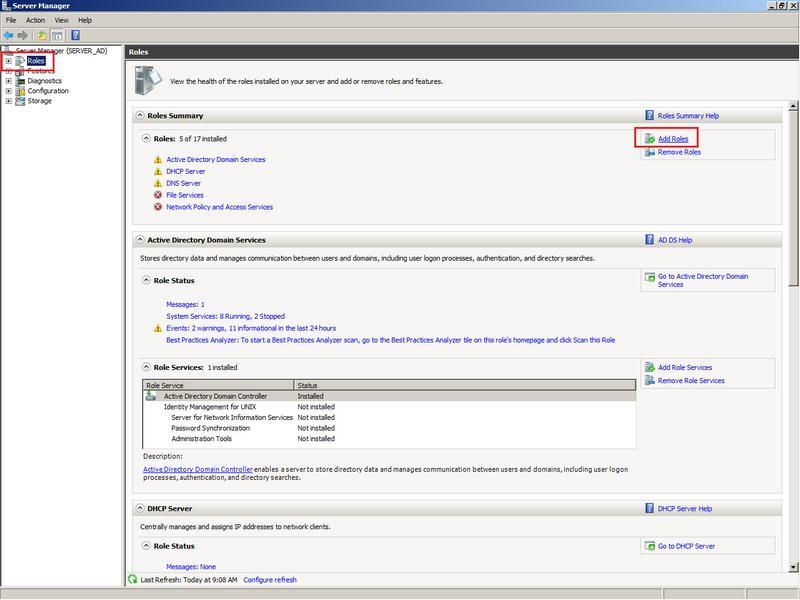Click the scrollbar up arrow
Viewport: 800px width, 600px height.
793,106
